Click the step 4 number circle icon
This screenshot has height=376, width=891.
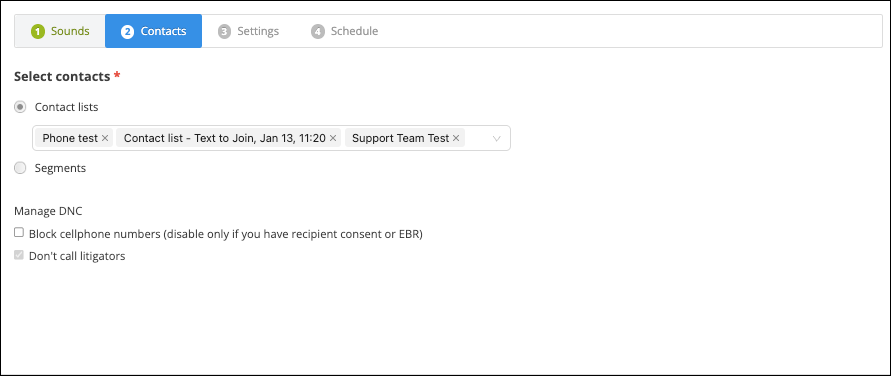pos(318,32)
